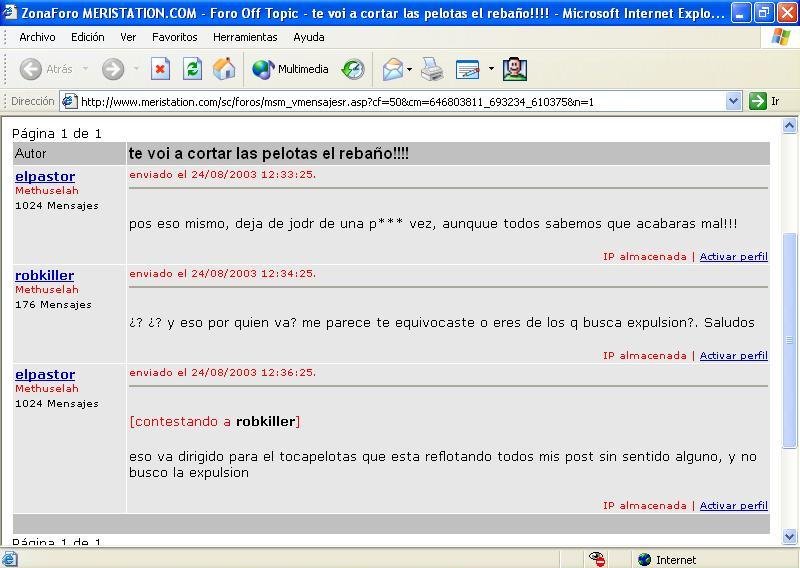Open the Archivo menu
800x568 pixels.
click(37, 37)
